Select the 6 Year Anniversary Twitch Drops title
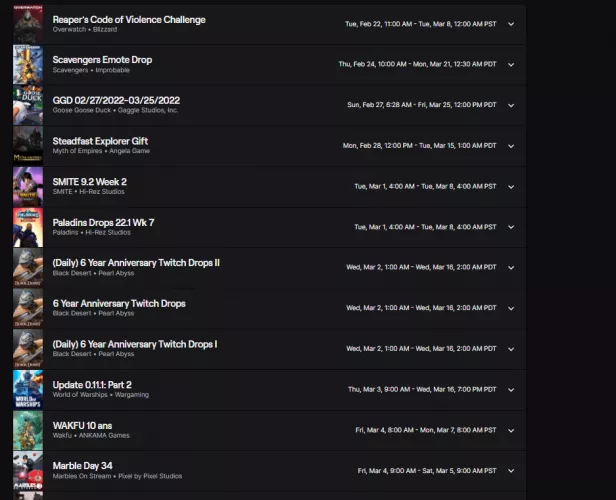This screenshot has height=500, width=616. tap(118, 303)
